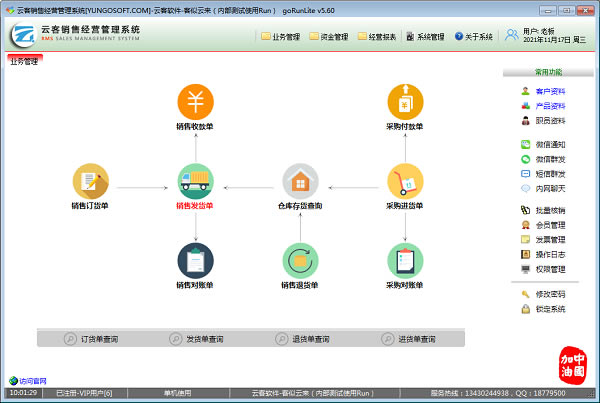The image size is (600, 403).
Task: Click the red 加油中国 stamp
Action: click(573, 365)
